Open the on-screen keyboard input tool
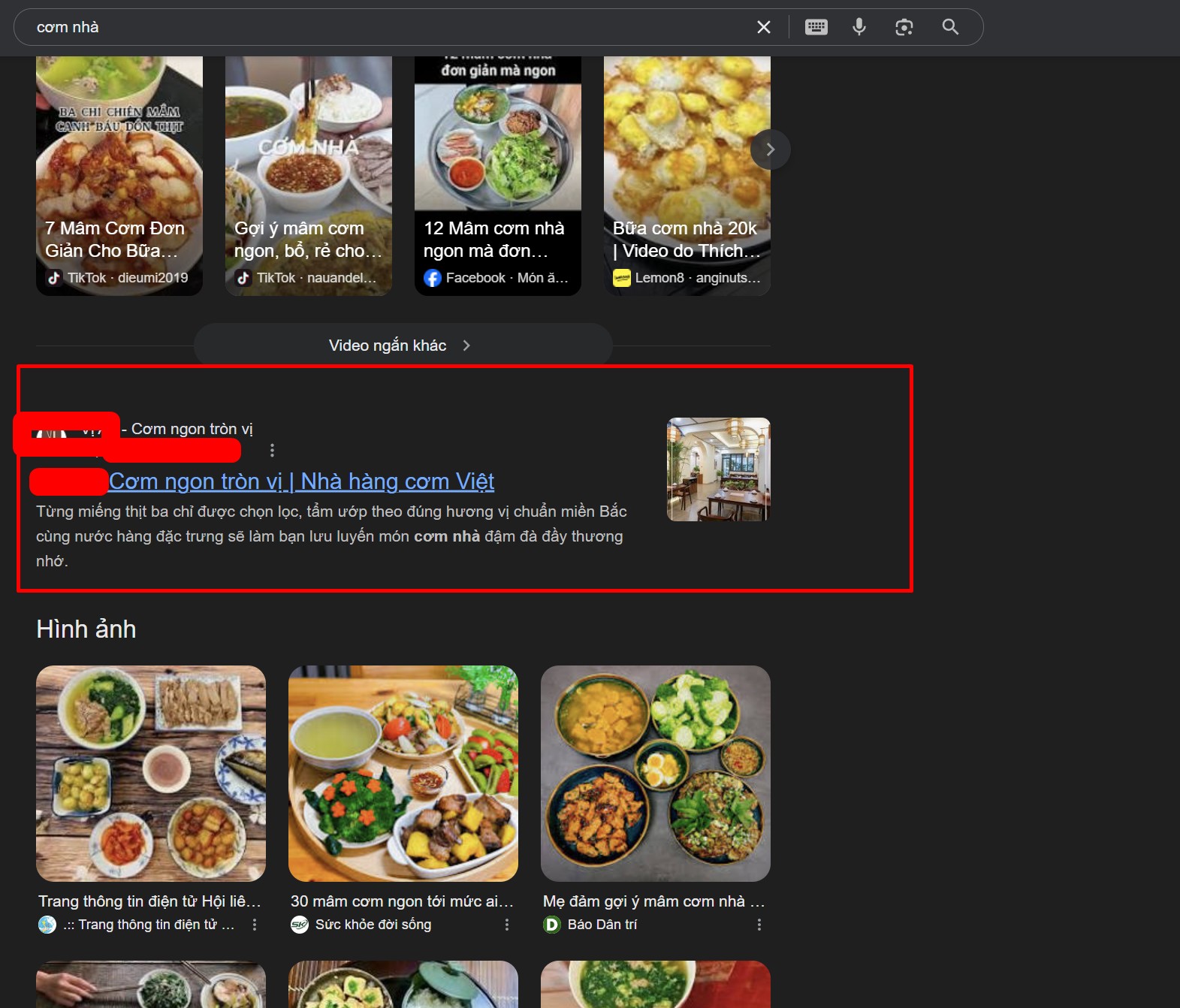Viewport: 1180px width, 1008px height. 816,27
